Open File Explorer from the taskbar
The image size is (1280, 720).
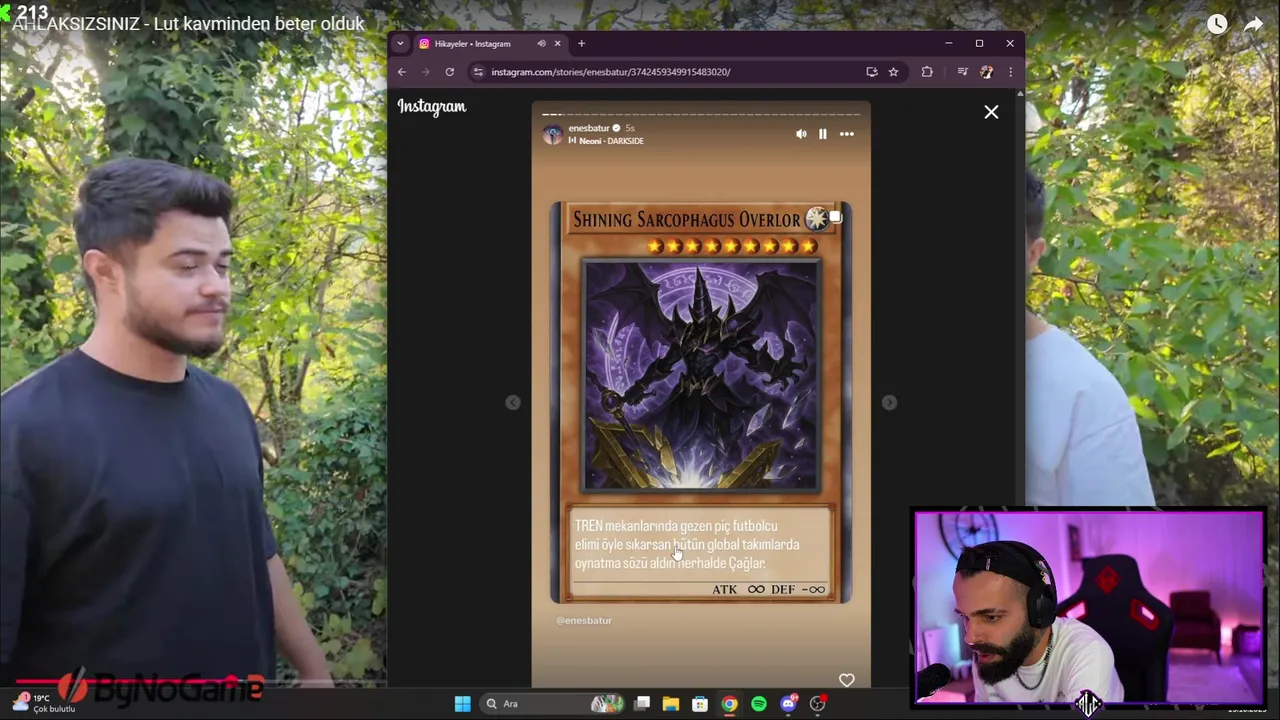671,704
